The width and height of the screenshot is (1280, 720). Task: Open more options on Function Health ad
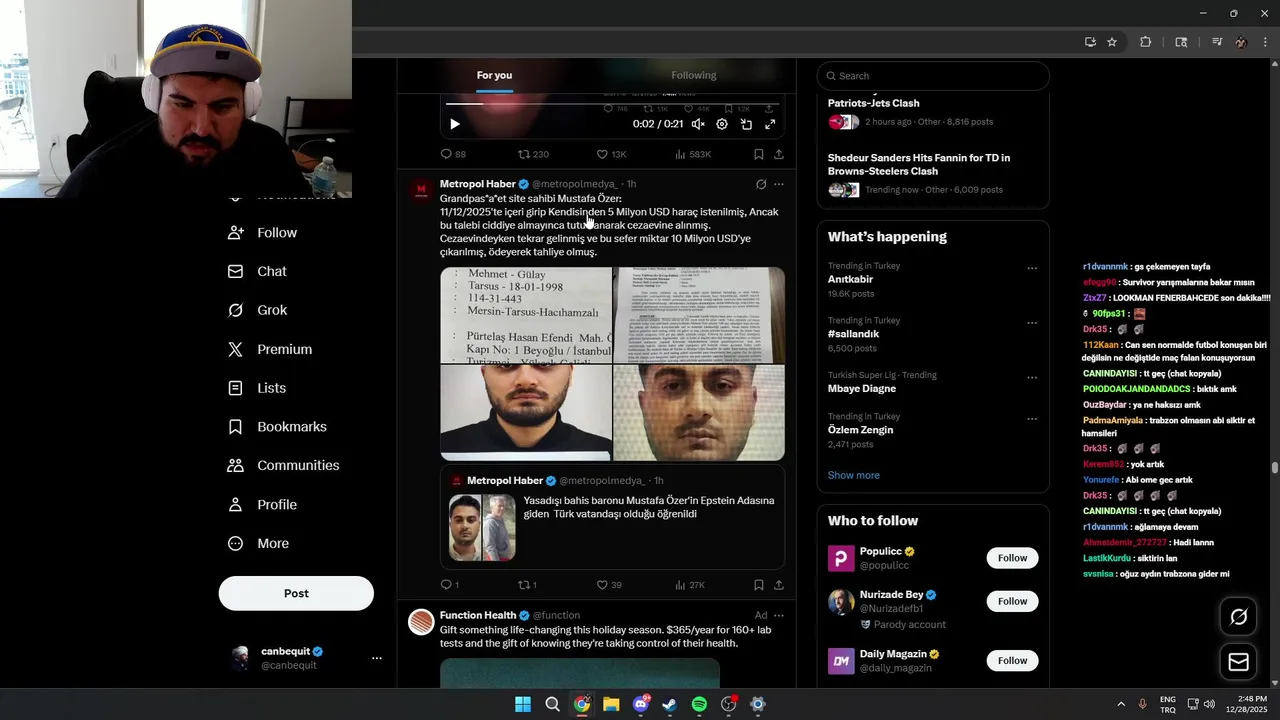tap(779, 615)
